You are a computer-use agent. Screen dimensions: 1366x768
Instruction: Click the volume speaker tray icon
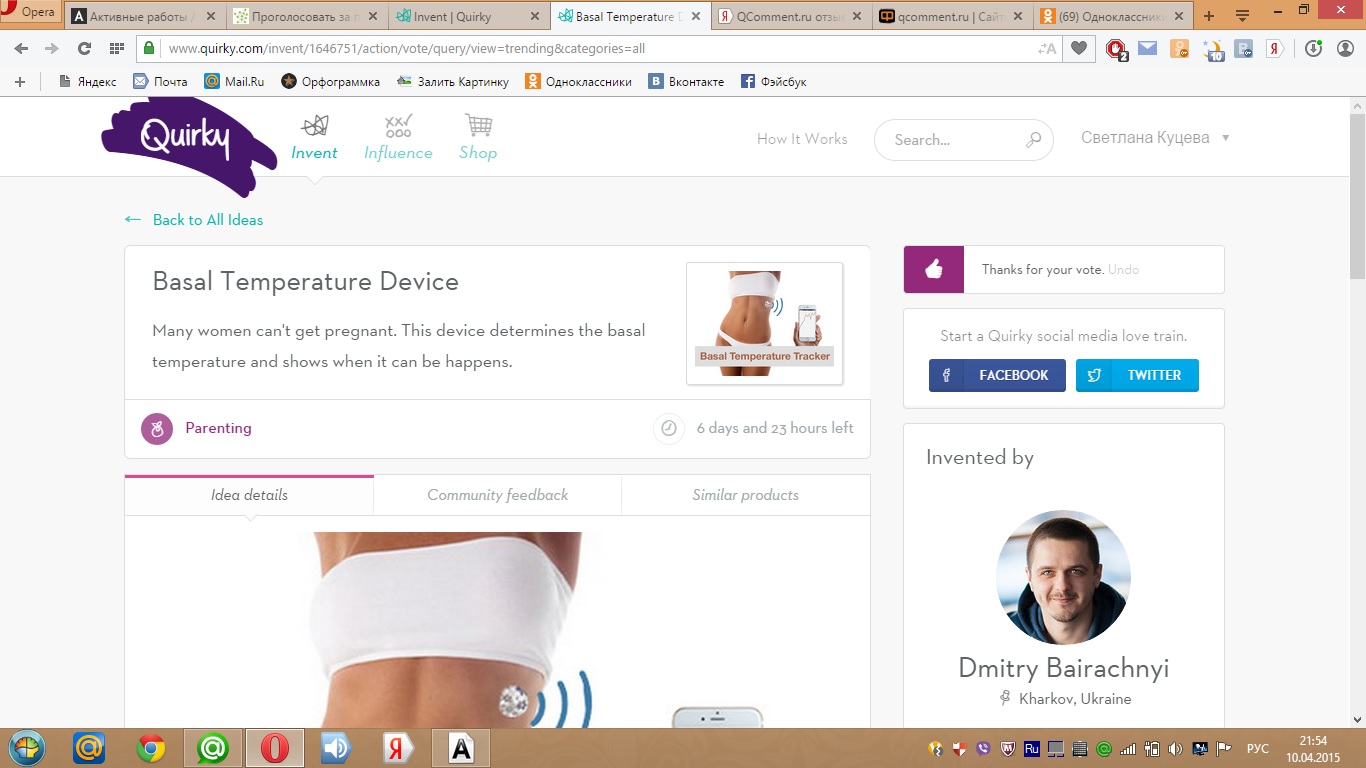[x=1174, y=748]
